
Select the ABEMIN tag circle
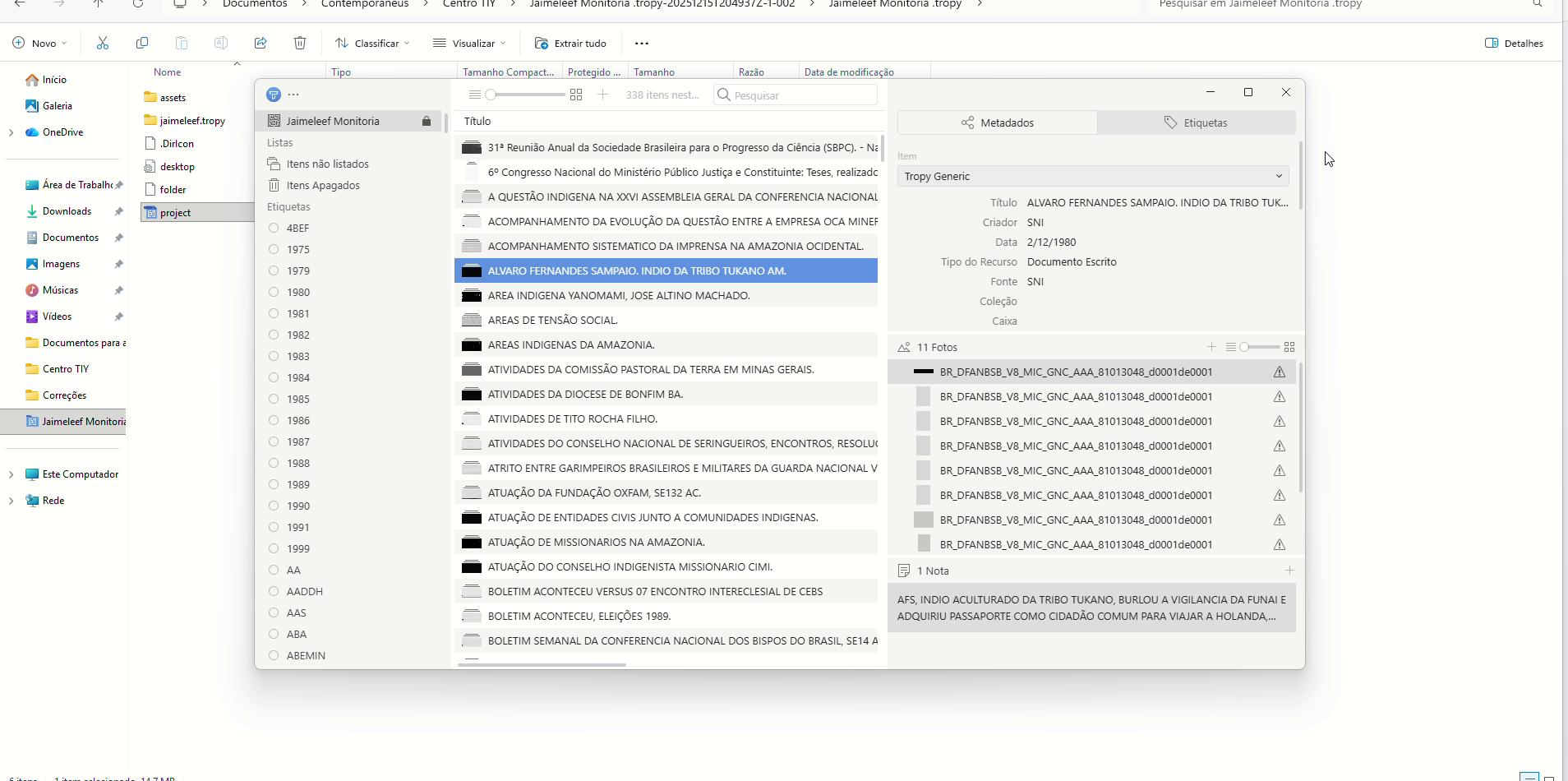[x=274, y=655]
